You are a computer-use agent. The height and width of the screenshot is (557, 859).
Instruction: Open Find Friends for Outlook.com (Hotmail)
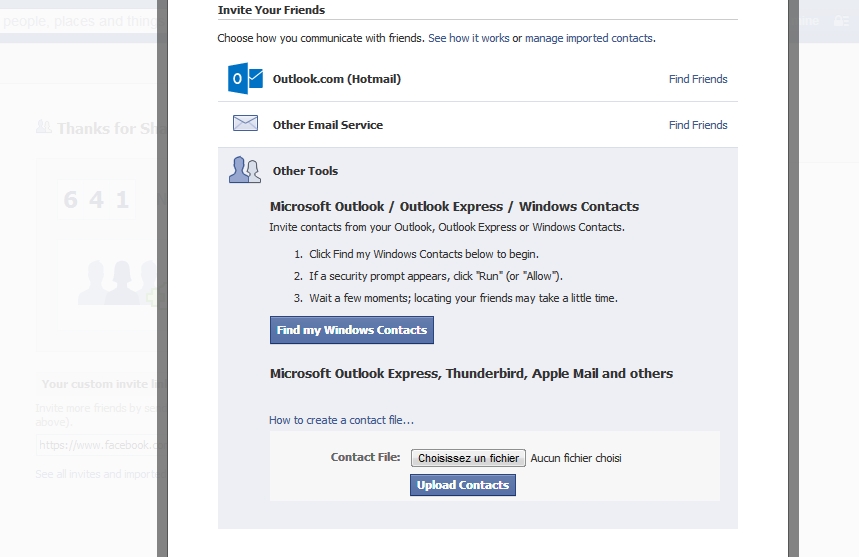pyautogui.click(x=698, y=79)
